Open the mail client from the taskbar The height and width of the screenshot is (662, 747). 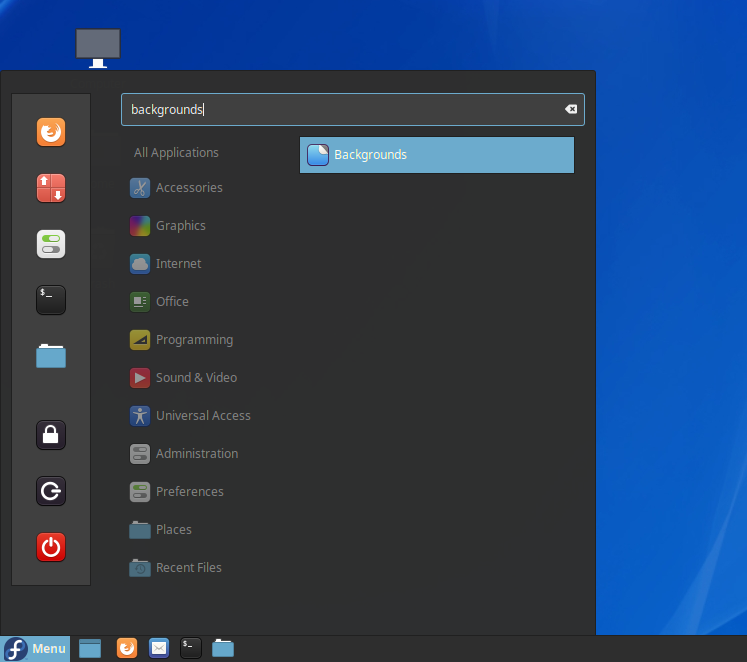(159, 649)
